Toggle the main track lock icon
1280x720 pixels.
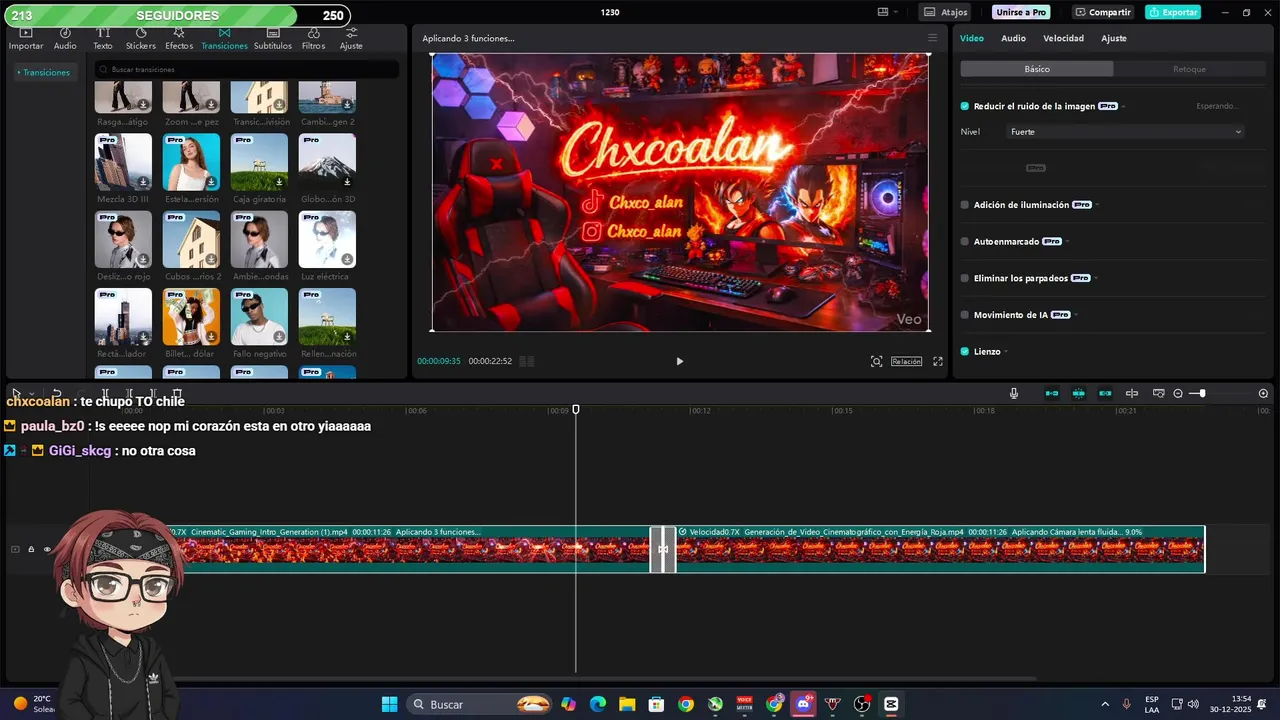coord(31,549)
